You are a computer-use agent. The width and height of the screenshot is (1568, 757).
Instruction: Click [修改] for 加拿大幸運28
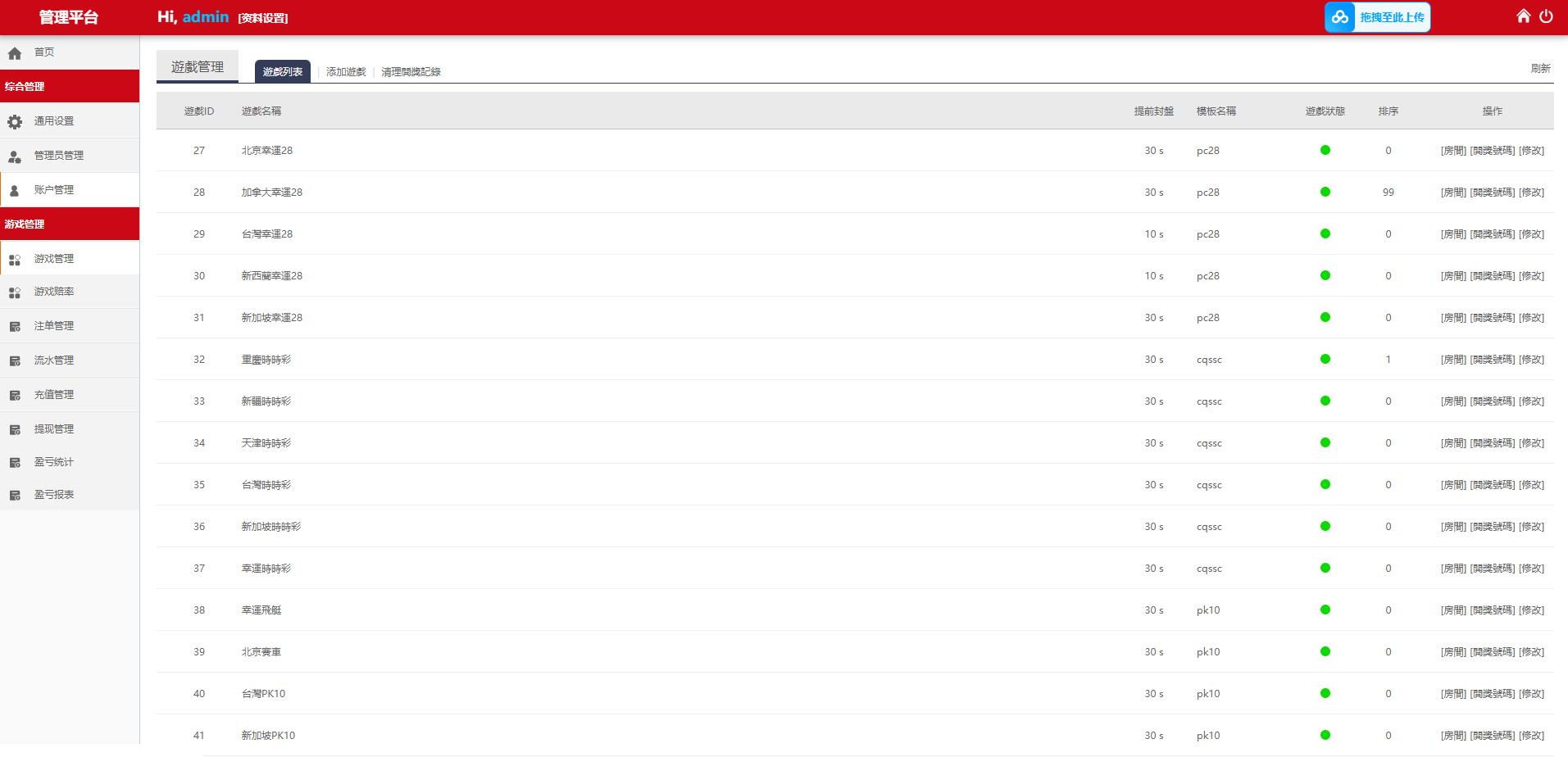click(x=1531, y=193)
